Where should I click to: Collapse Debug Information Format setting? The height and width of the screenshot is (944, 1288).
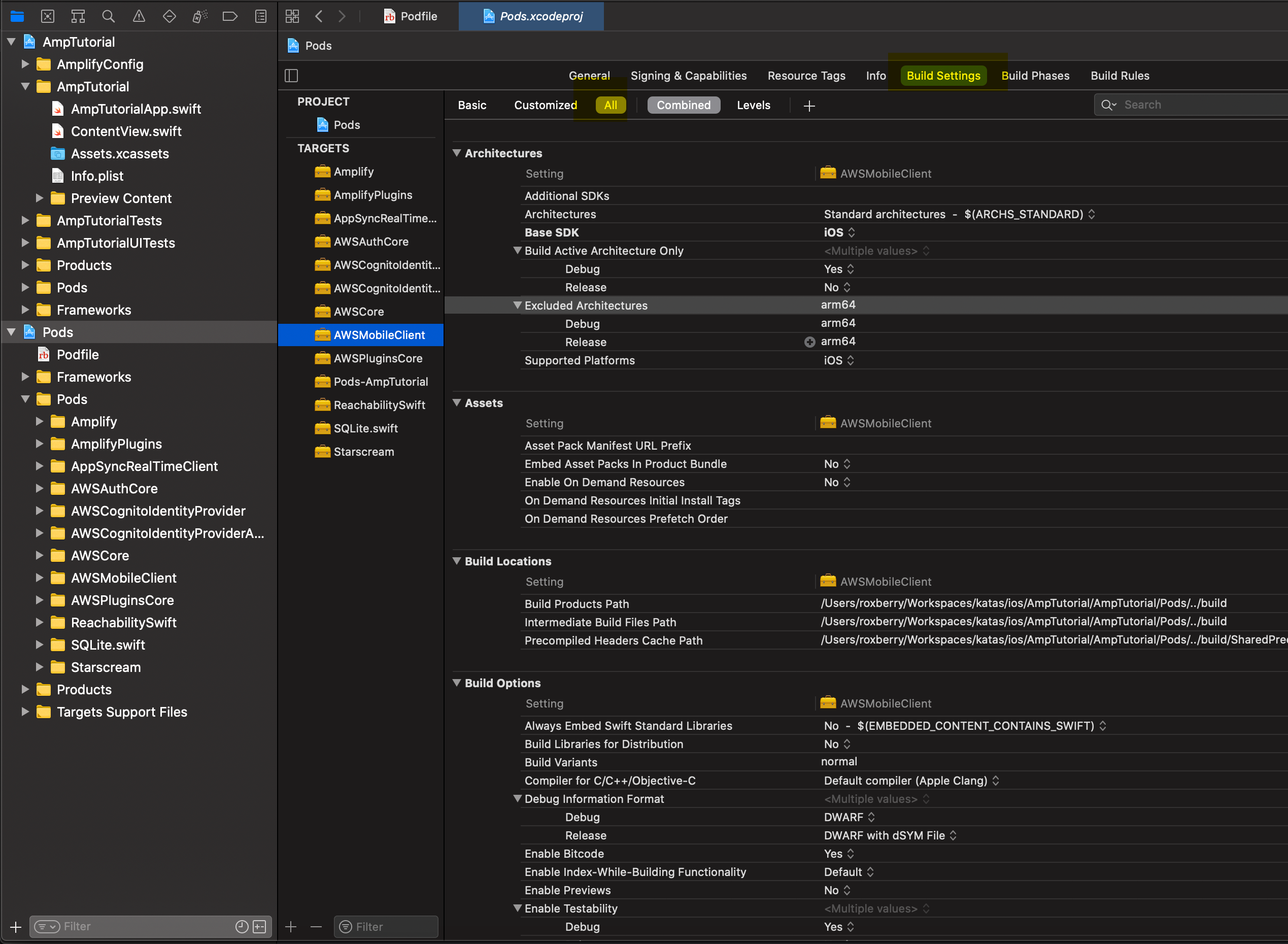tap(517, 799)
